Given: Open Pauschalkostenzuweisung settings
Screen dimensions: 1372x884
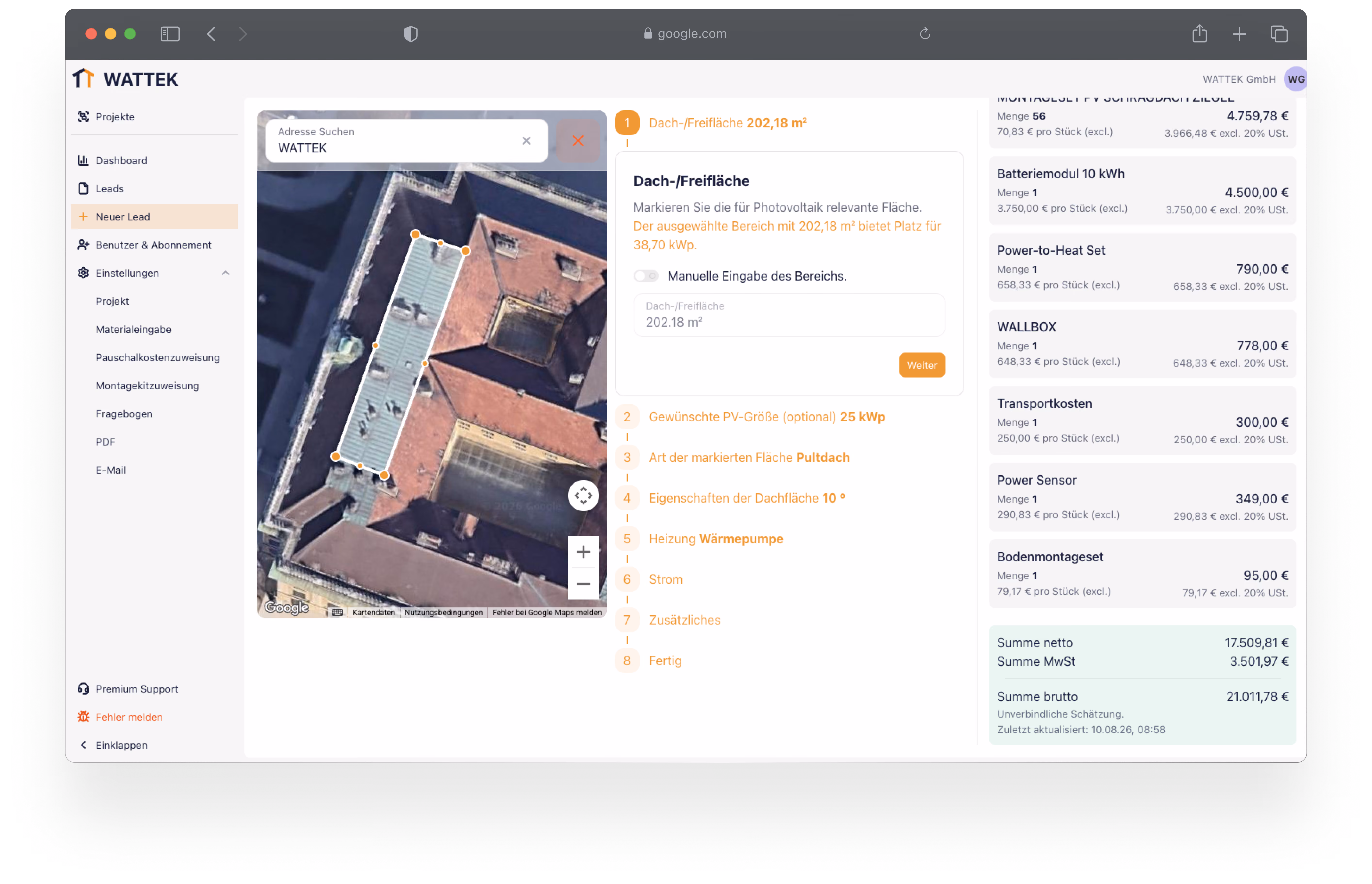Looking at the screenshot, I should 158,358.
